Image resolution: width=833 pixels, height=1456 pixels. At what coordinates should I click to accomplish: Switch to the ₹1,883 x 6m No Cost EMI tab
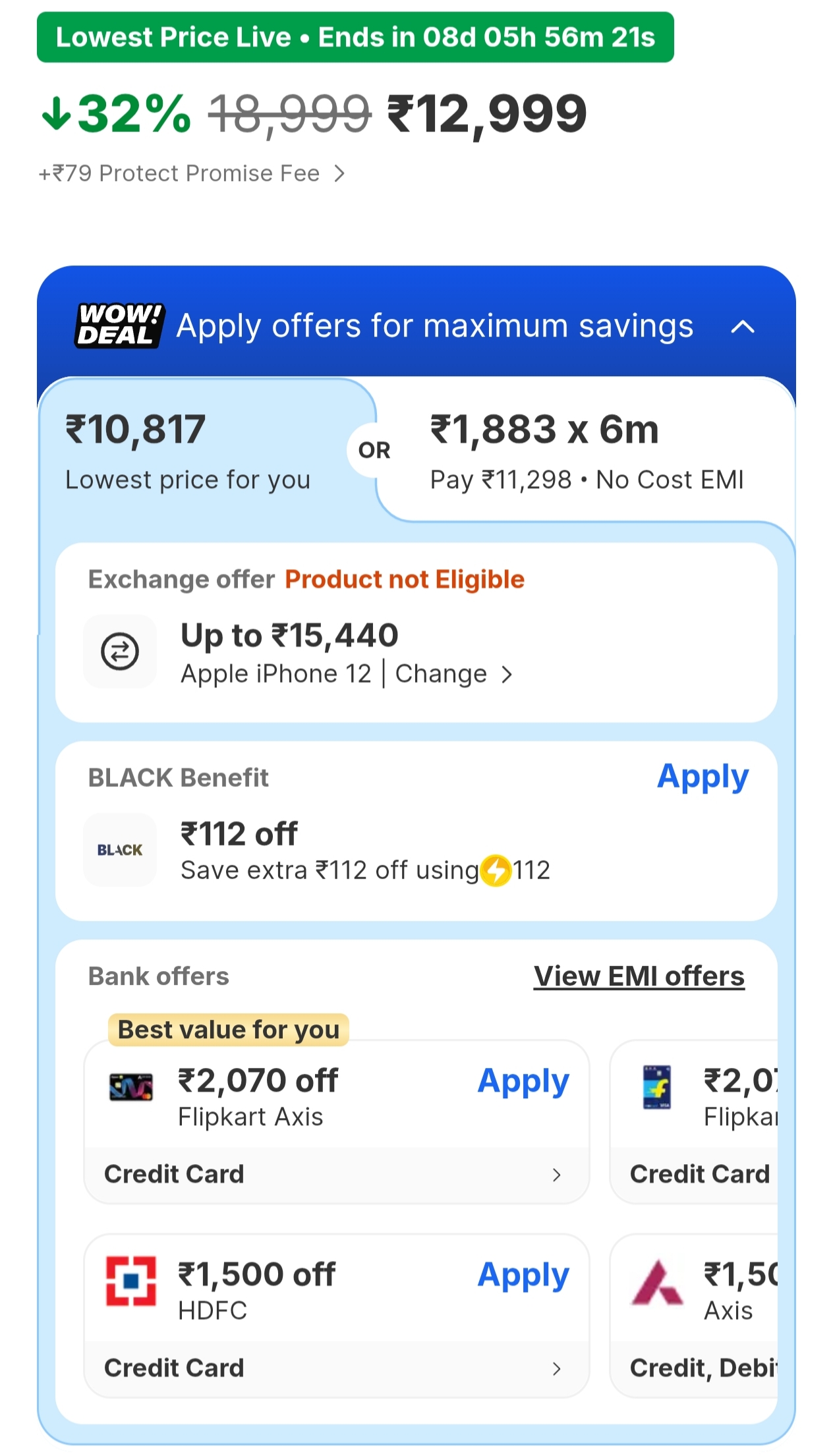point(586,451)
